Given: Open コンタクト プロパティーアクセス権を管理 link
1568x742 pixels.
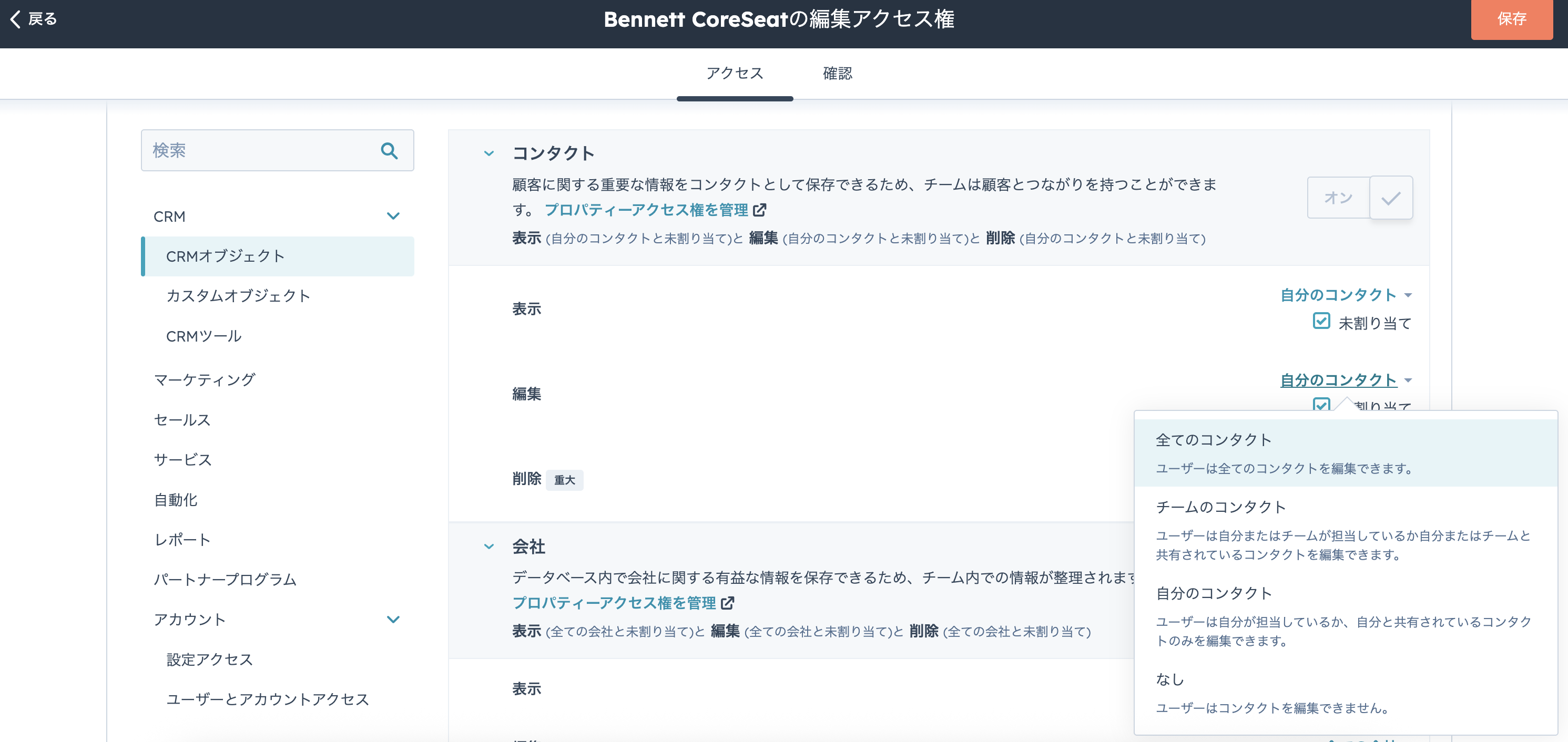Looking at the screenshot, I should tap(646, 210).
